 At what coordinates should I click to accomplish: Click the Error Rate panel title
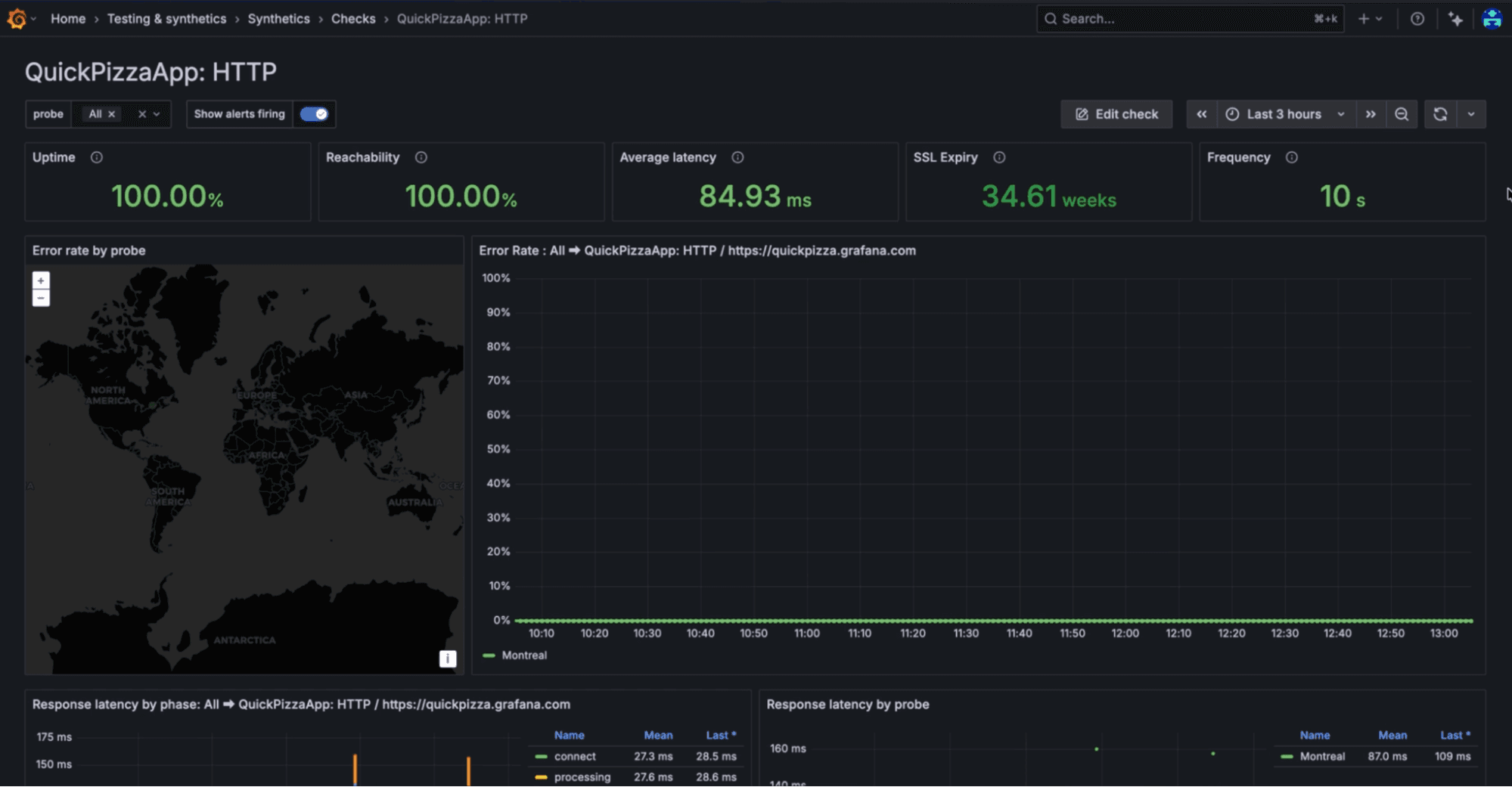point(697,250)
